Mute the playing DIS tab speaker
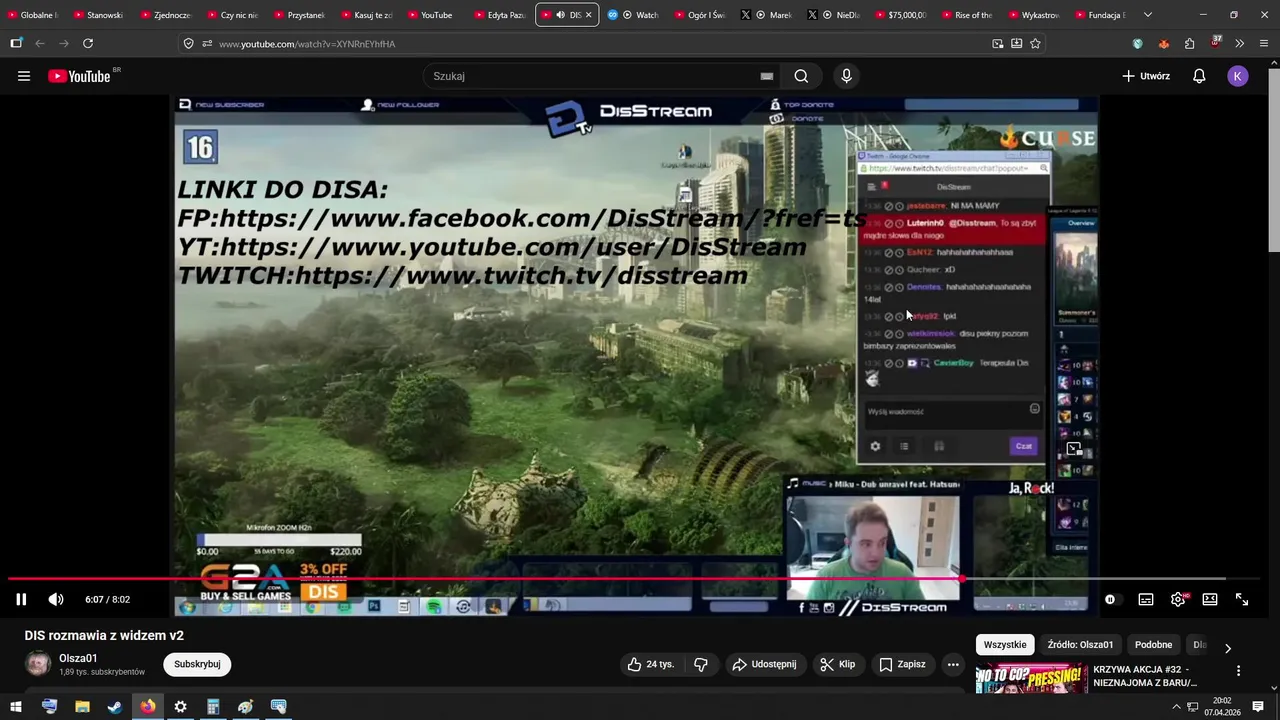 (x=560, y=15)
